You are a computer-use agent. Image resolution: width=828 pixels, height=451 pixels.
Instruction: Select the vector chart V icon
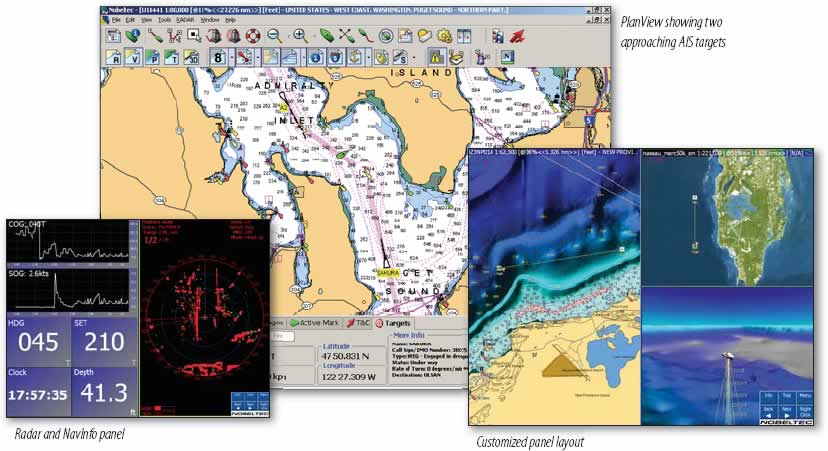point(135,58)
